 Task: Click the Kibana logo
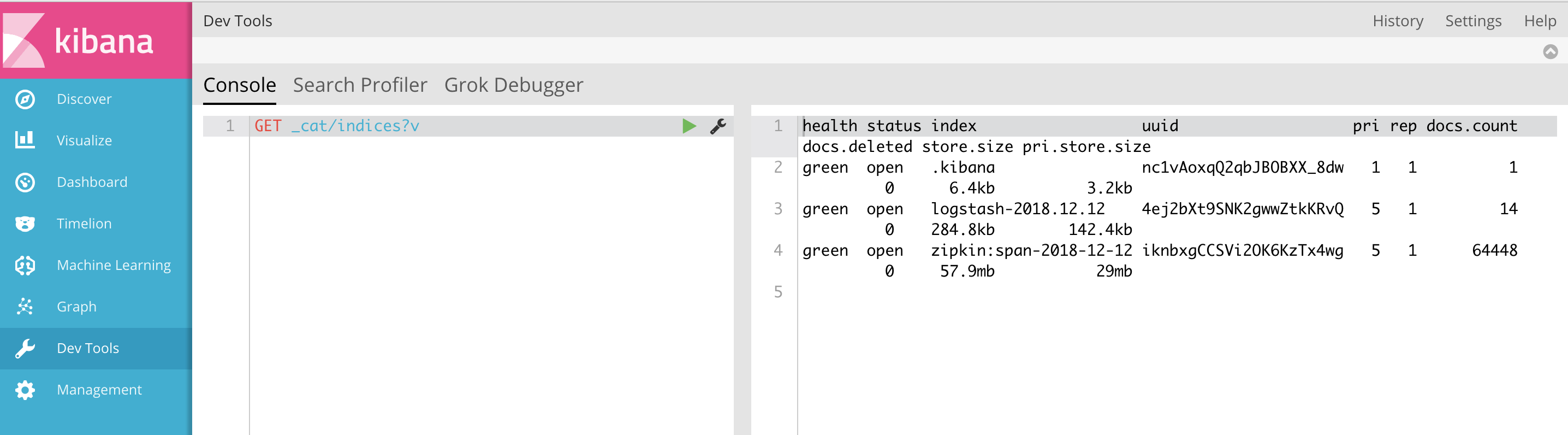point(79,40)
